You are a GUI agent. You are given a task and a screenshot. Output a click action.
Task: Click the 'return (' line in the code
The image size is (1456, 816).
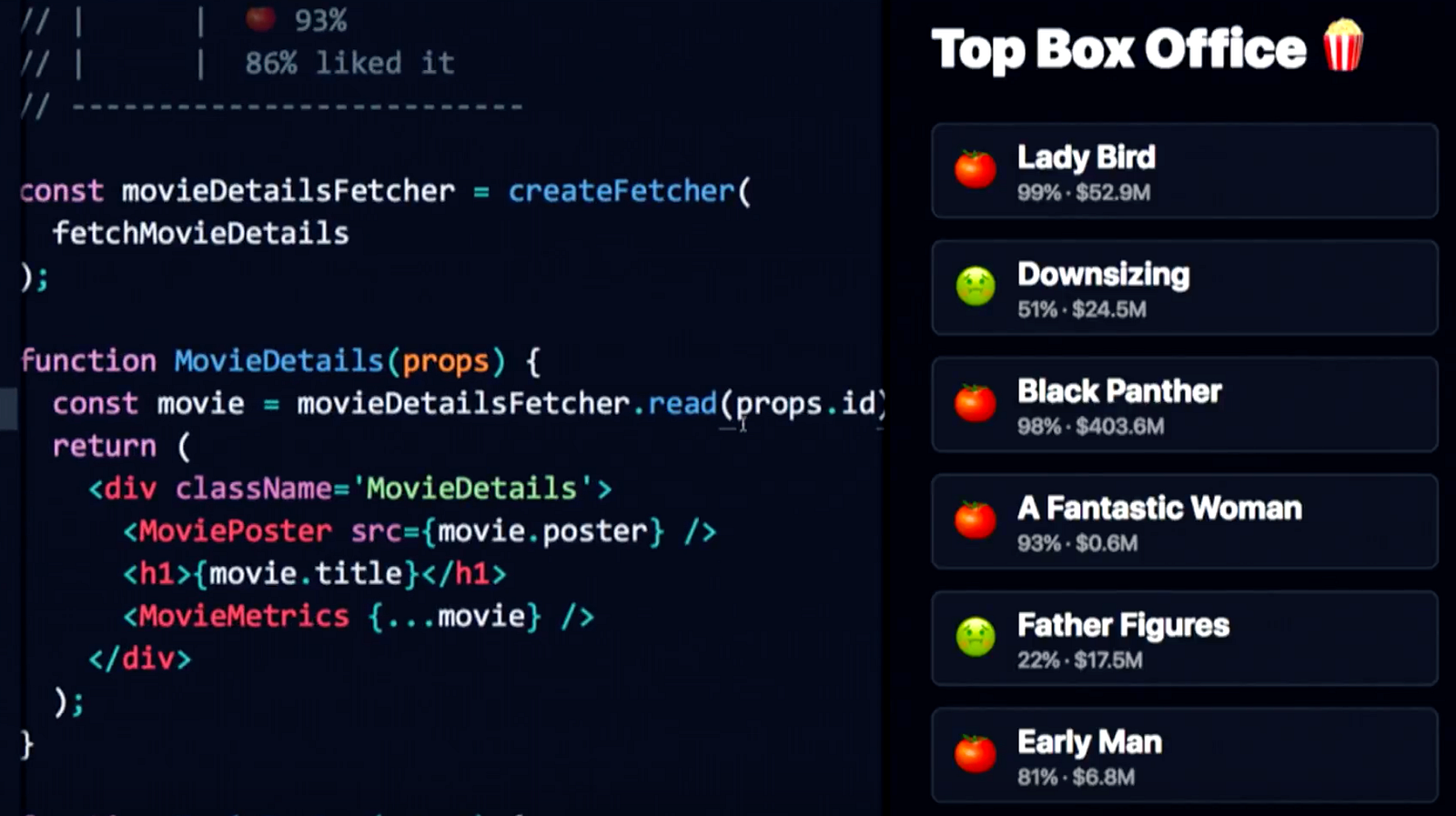pyautogui.click(x=122, y=447)
